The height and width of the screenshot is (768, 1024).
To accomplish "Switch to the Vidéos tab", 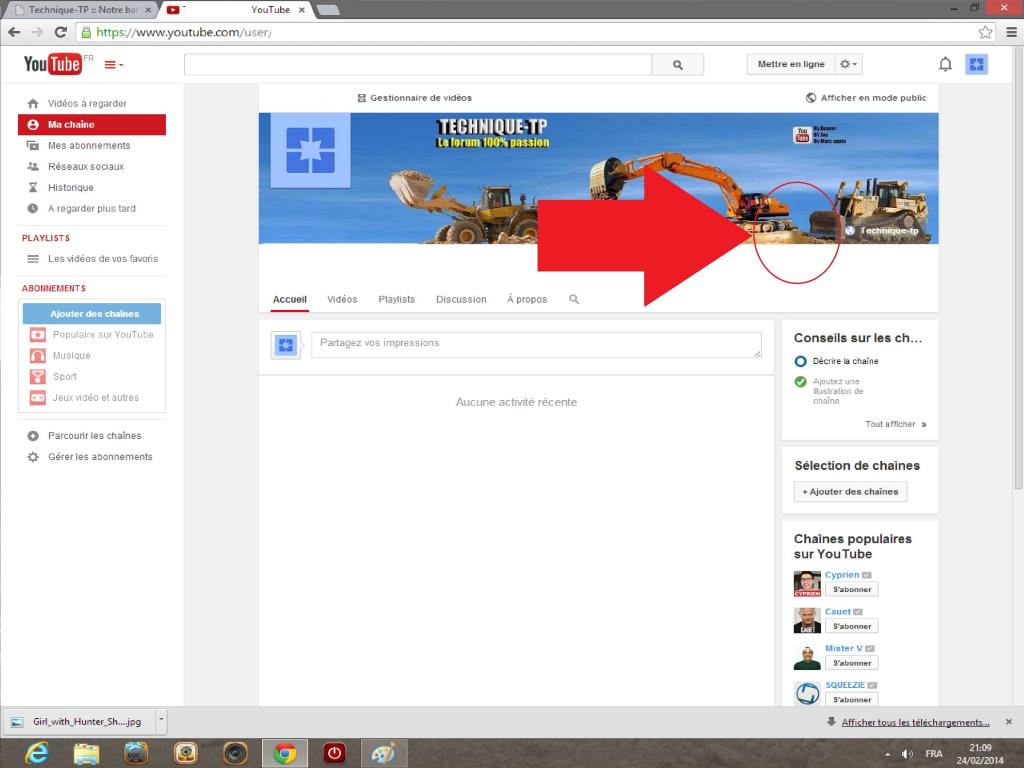I will click(342, 299).
